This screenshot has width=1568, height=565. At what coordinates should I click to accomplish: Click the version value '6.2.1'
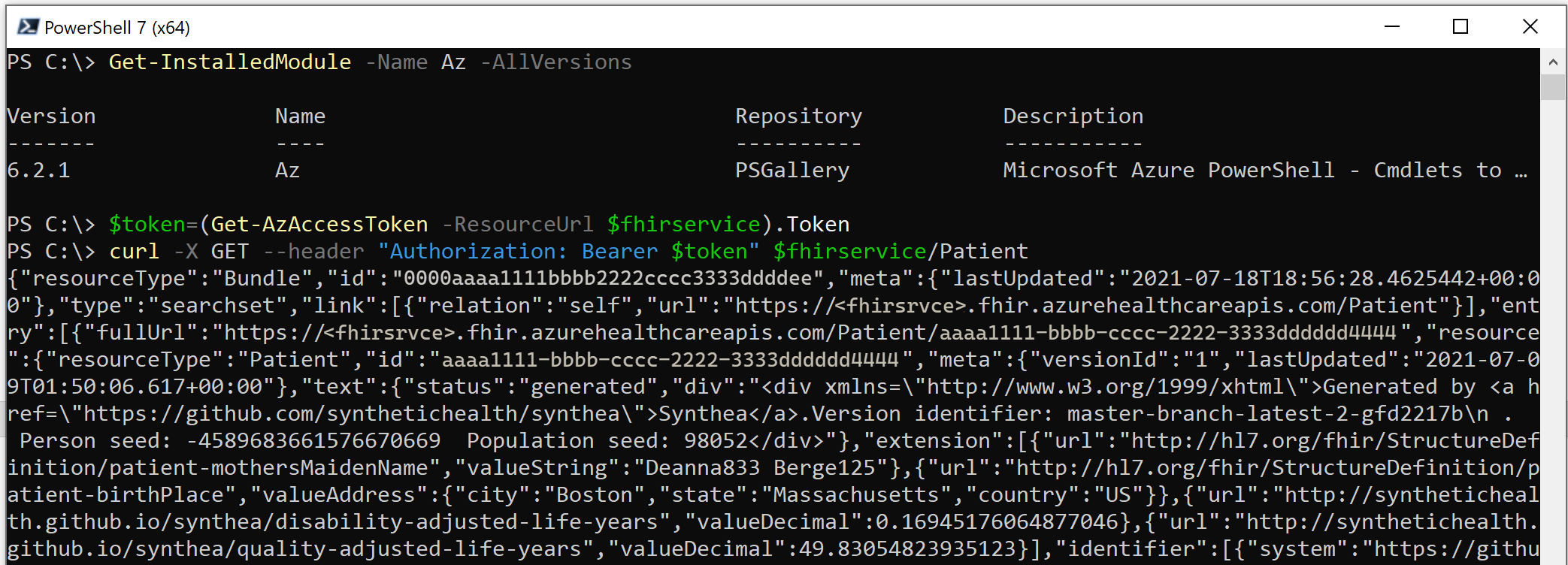(x=39, y=171)
